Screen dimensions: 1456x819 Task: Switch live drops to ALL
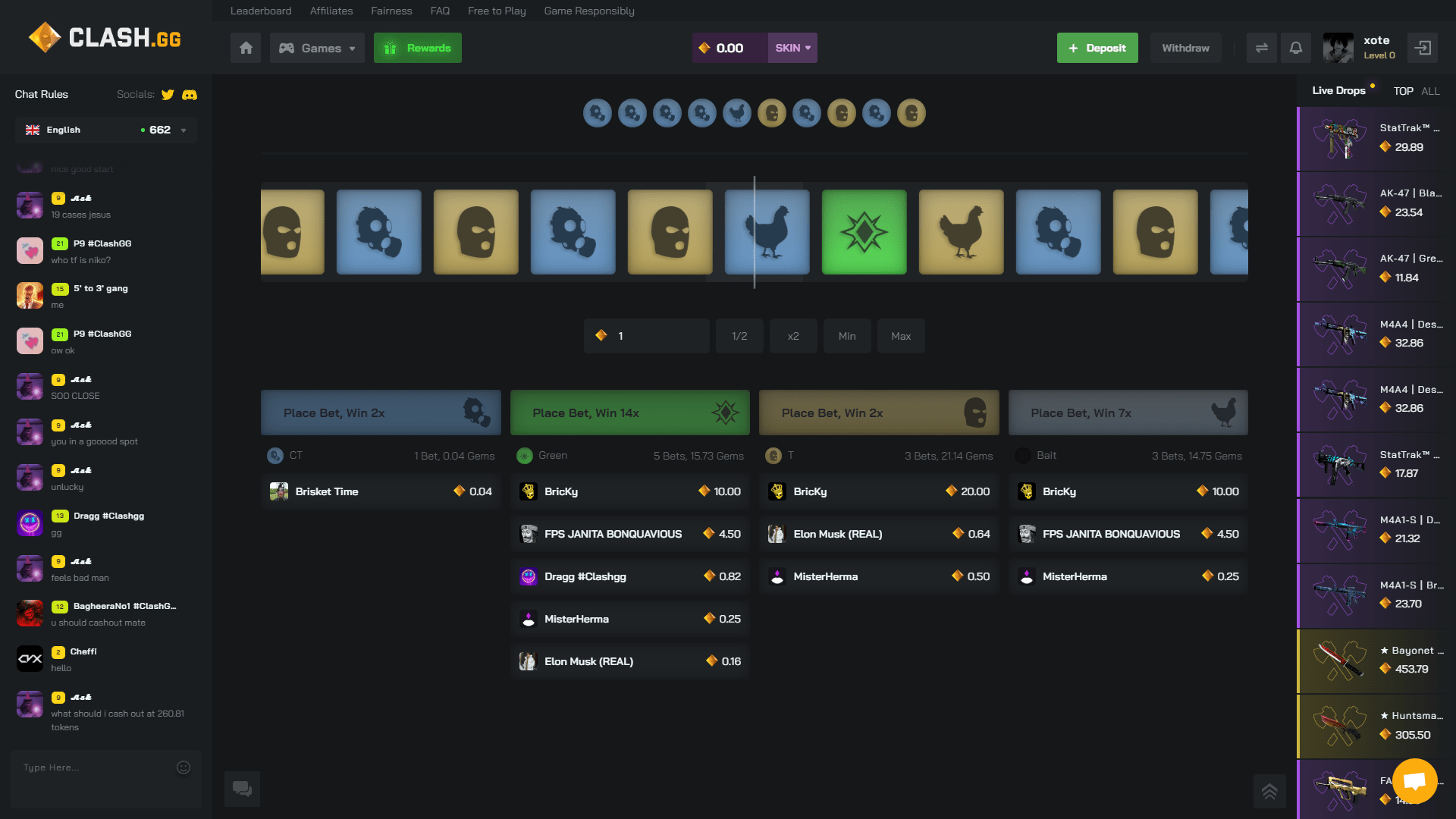(x=1430, y=91)
